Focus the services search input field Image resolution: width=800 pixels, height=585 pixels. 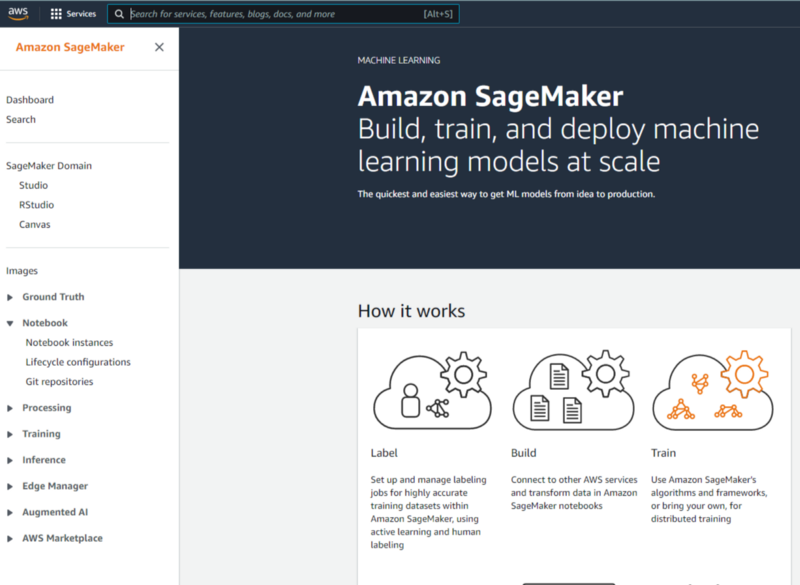(283, 14)
